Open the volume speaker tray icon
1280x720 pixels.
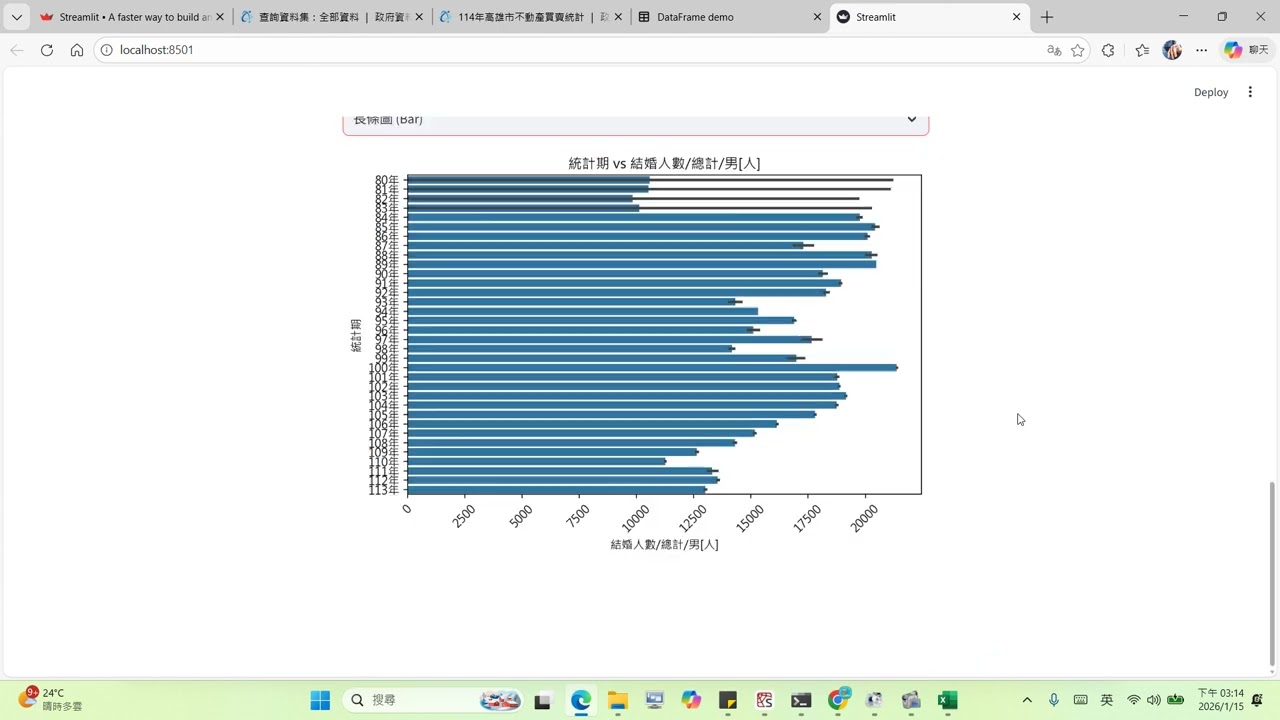(1154, 700)
